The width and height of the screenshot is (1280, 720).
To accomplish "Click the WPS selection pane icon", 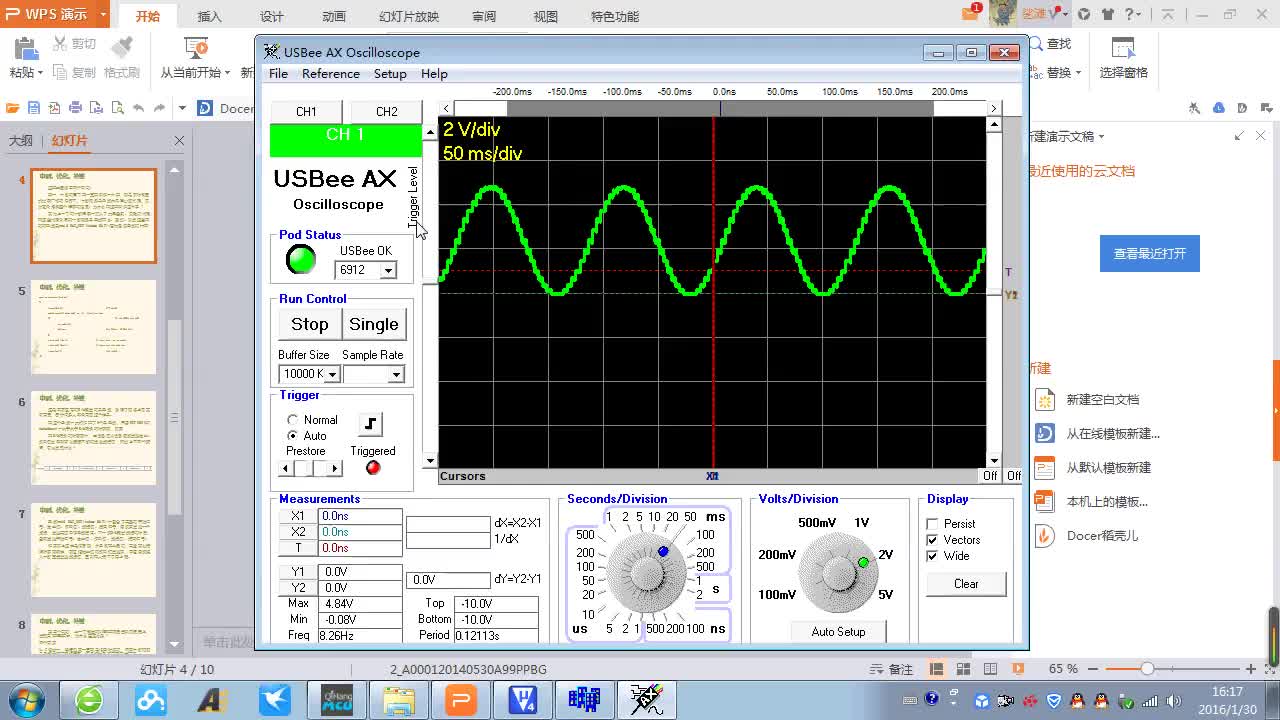I will (x=1123, y=48).
